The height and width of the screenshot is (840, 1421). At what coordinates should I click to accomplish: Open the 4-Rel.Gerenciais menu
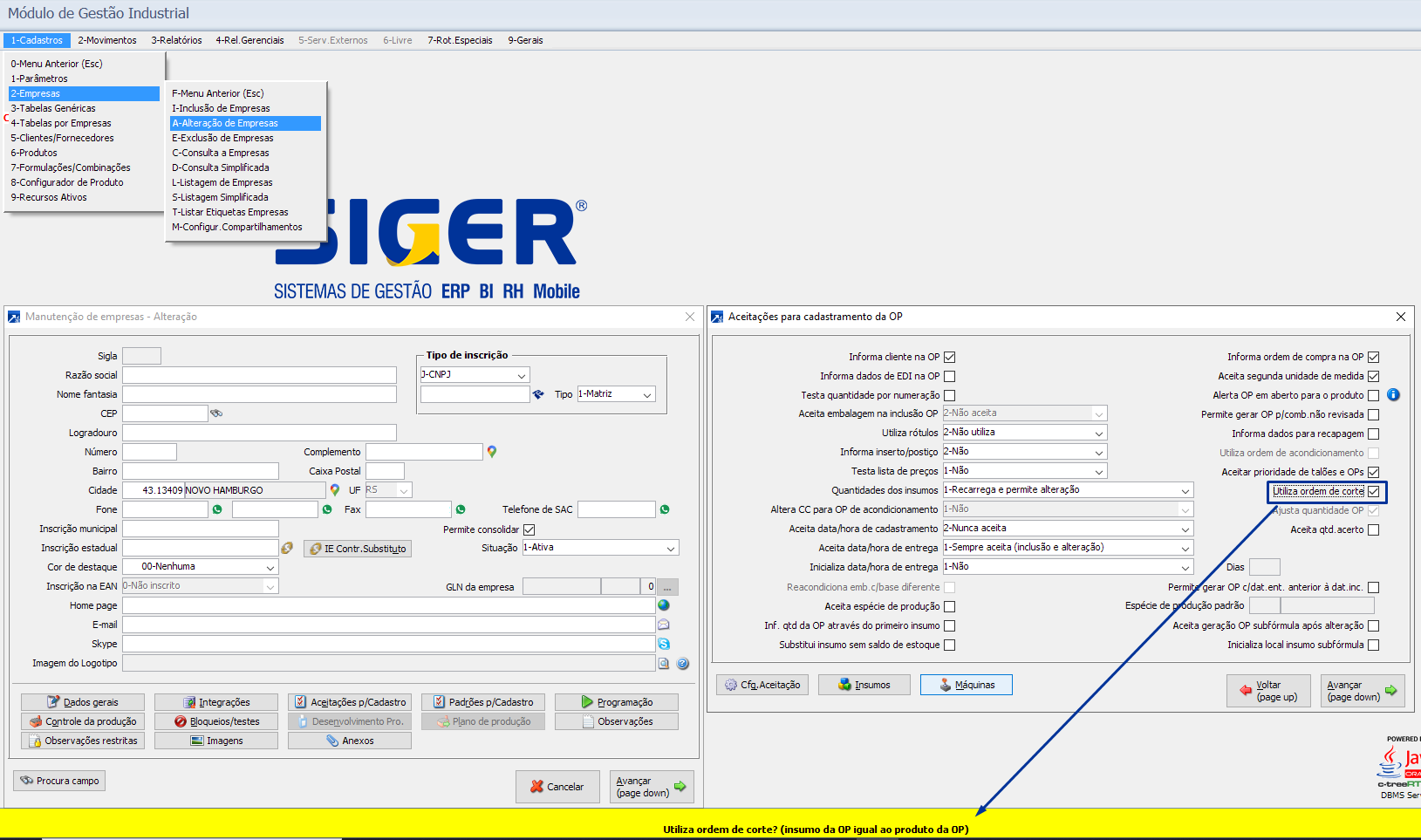coord(250,40)
